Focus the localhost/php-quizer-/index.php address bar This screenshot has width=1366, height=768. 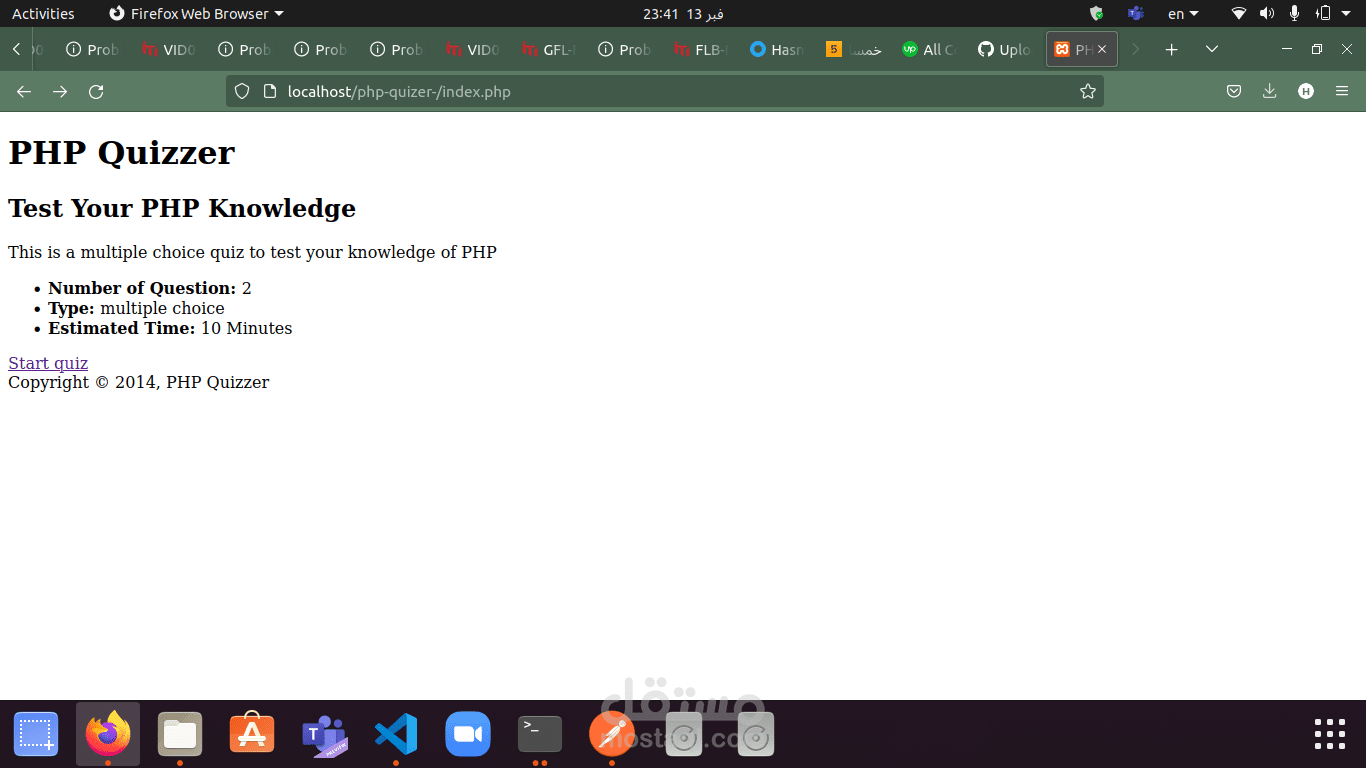tap(664, 92)
